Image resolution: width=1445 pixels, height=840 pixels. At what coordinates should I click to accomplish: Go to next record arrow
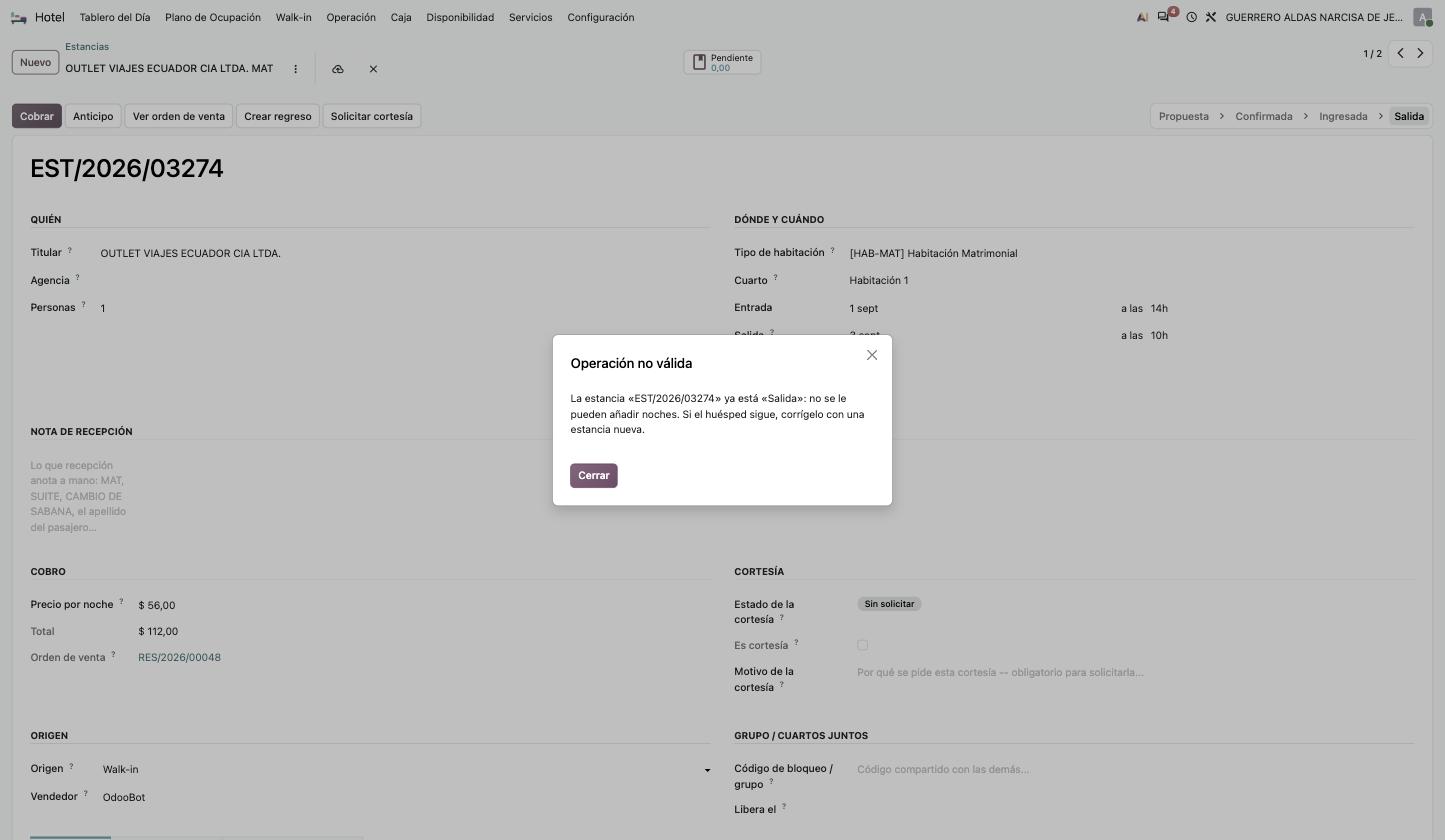pyautogui.click(x=1420, y=54)
